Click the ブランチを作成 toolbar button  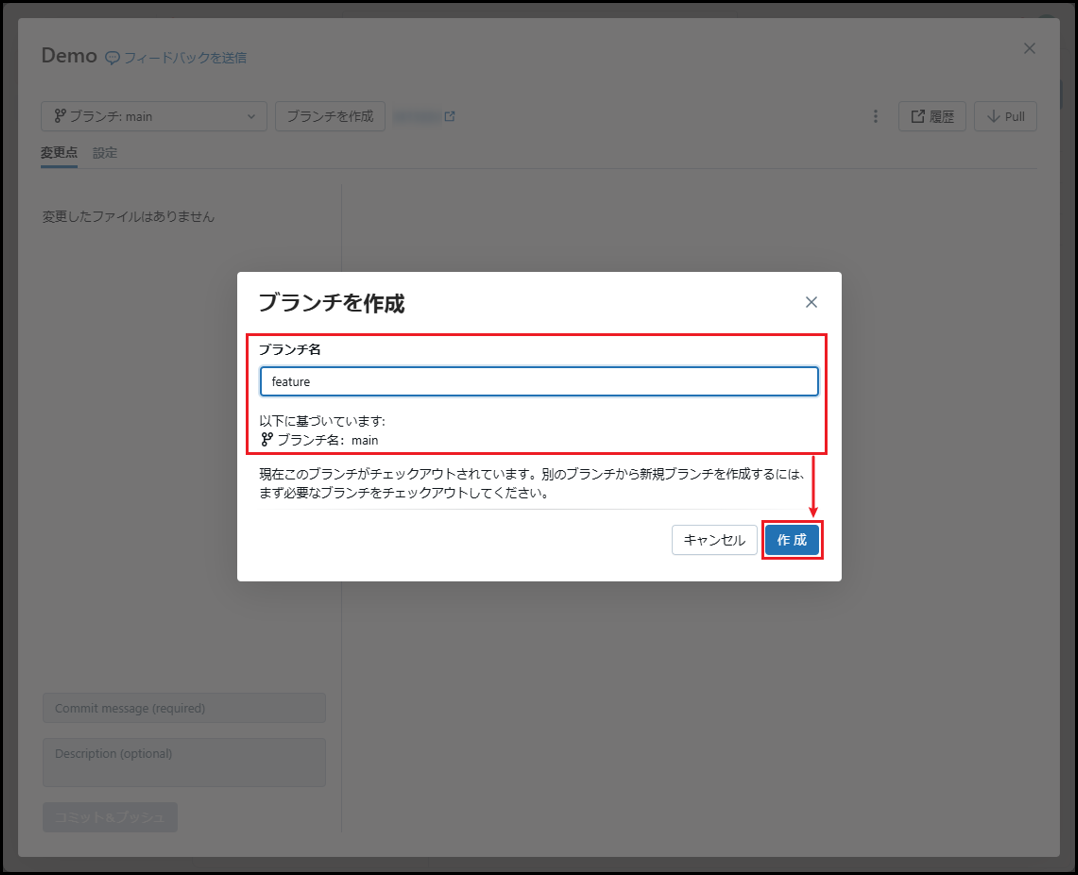[x=330, y=116]
